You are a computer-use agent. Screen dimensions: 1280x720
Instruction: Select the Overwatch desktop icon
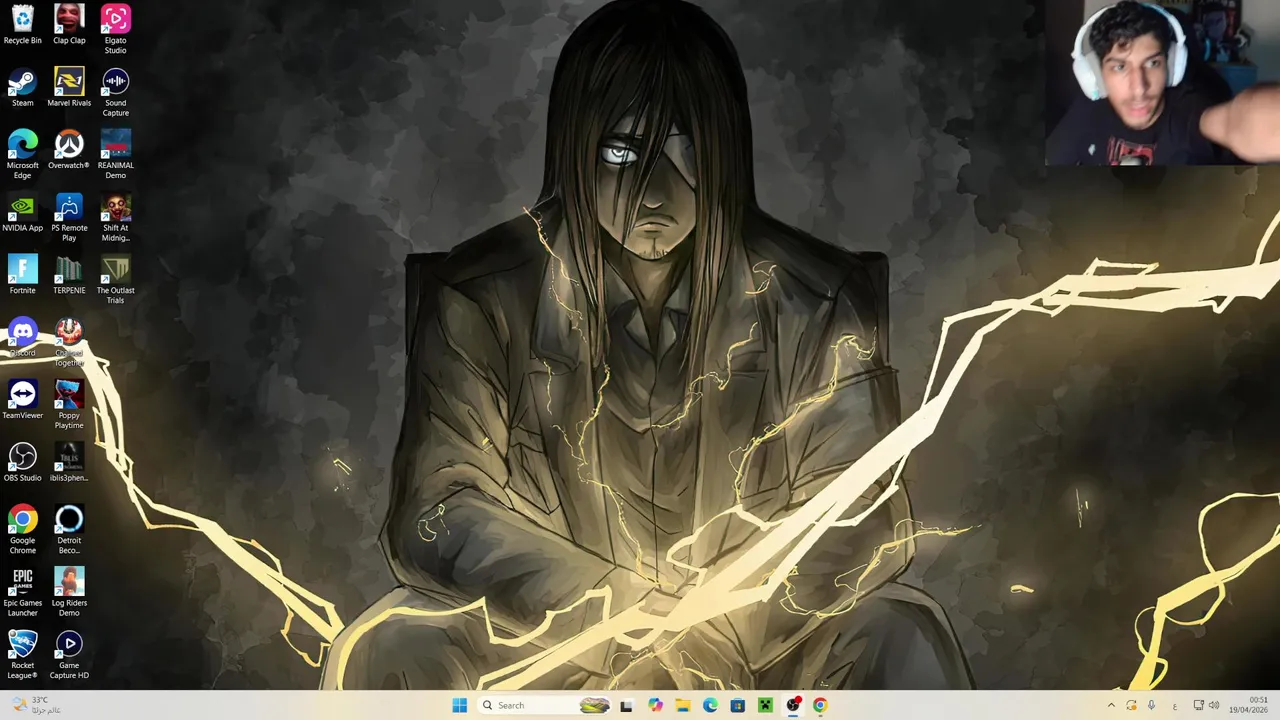[x=69, y=150]
